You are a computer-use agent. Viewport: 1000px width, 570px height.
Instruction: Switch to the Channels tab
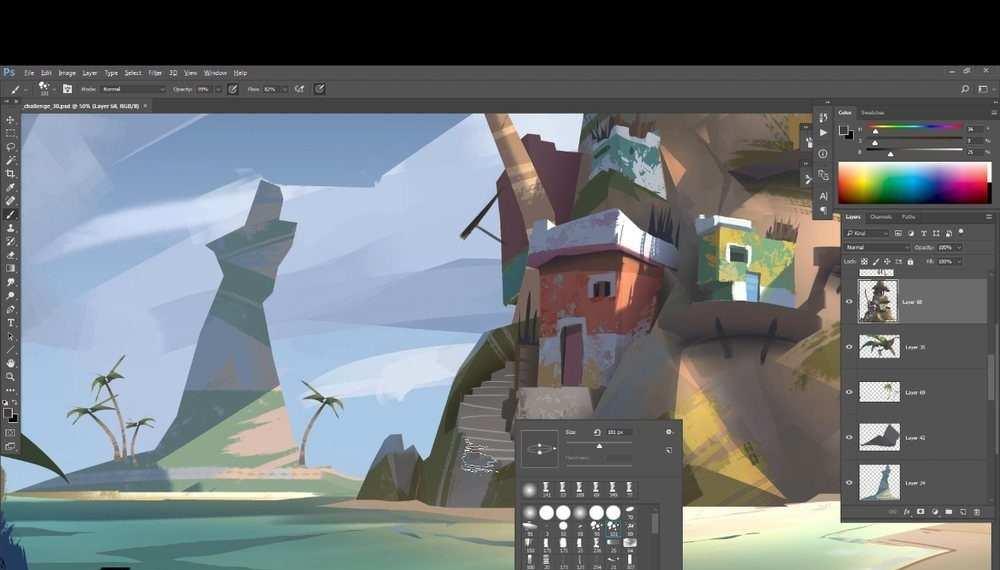(881, 217)
